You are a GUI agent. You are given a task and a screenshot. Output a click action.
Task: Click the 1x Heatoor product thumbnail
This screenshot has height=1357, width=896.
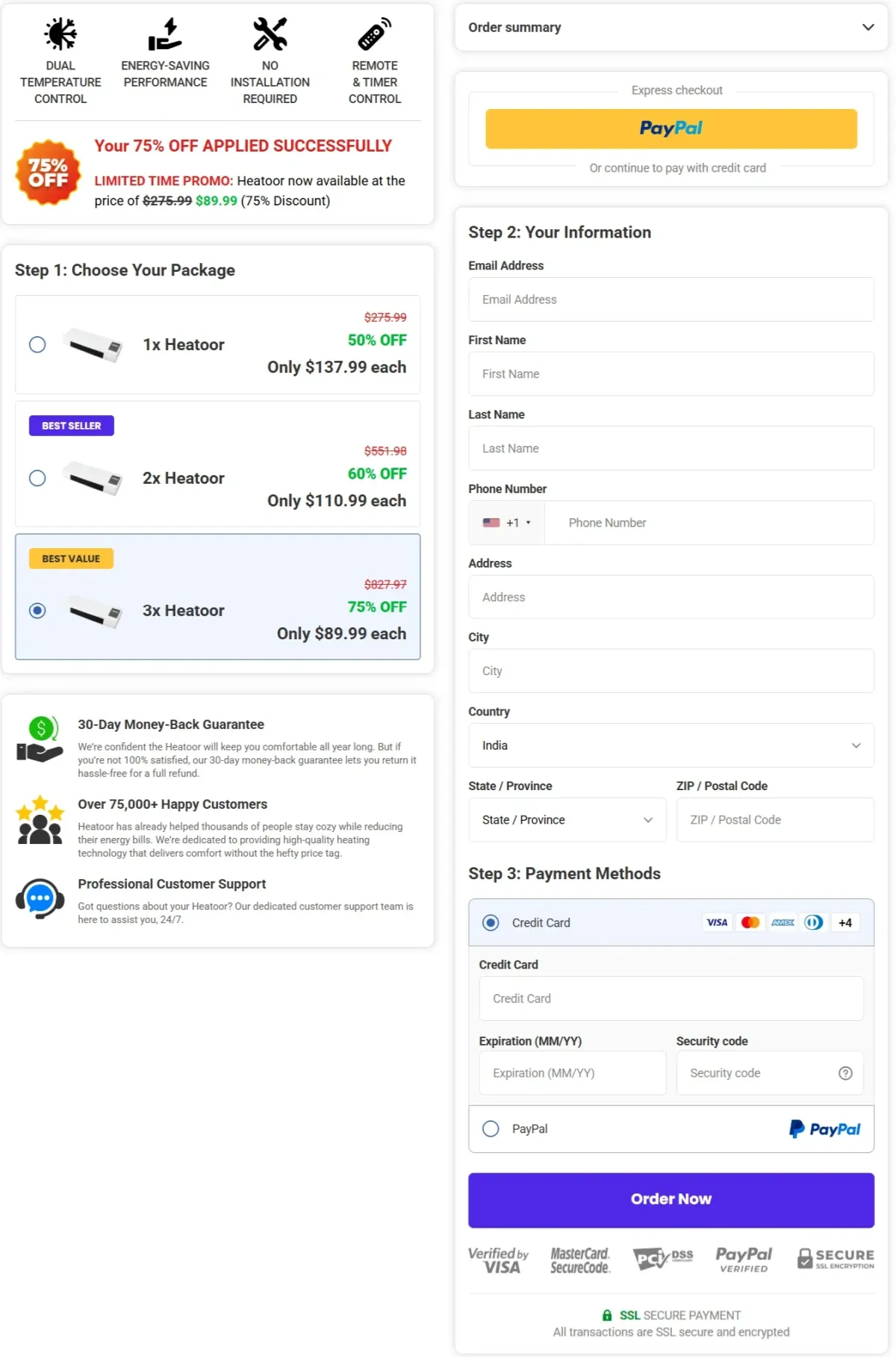(x=93, y=345)
